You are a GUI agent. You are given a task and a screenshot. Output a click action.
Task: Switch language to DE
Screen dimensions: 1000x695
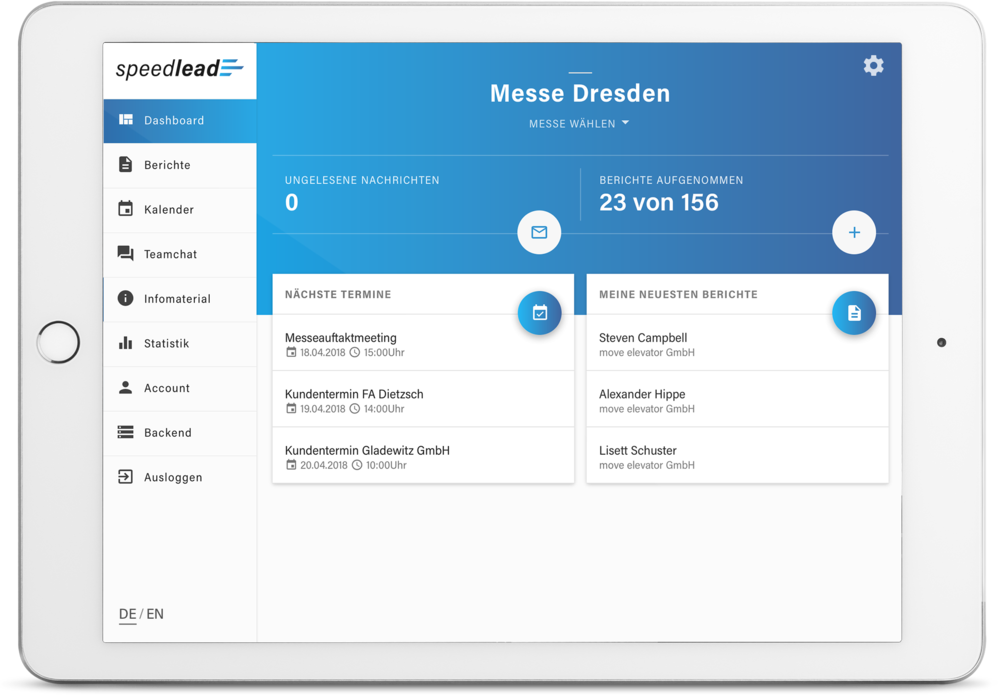click(128, 614)
